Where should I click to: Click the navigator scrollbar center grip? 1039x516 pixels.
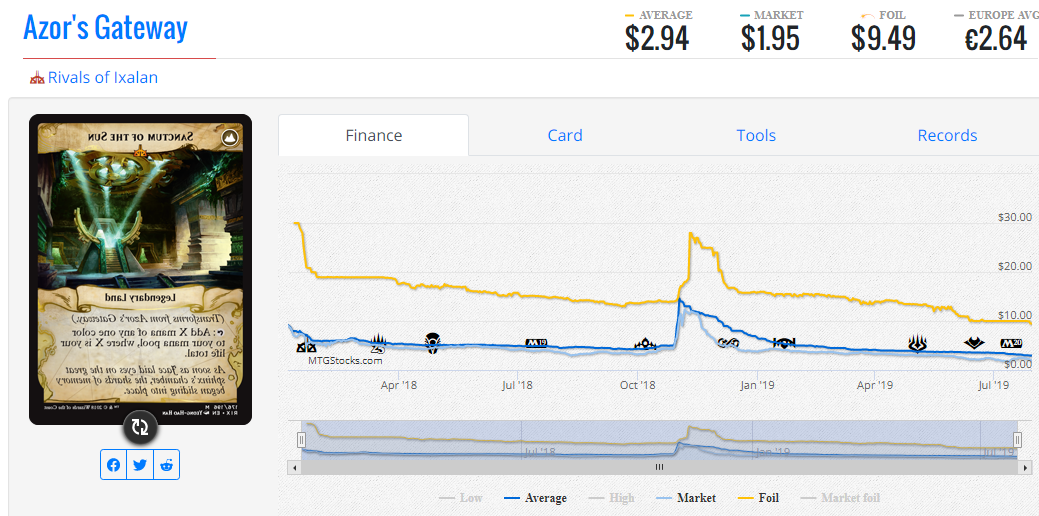[659, 467]
